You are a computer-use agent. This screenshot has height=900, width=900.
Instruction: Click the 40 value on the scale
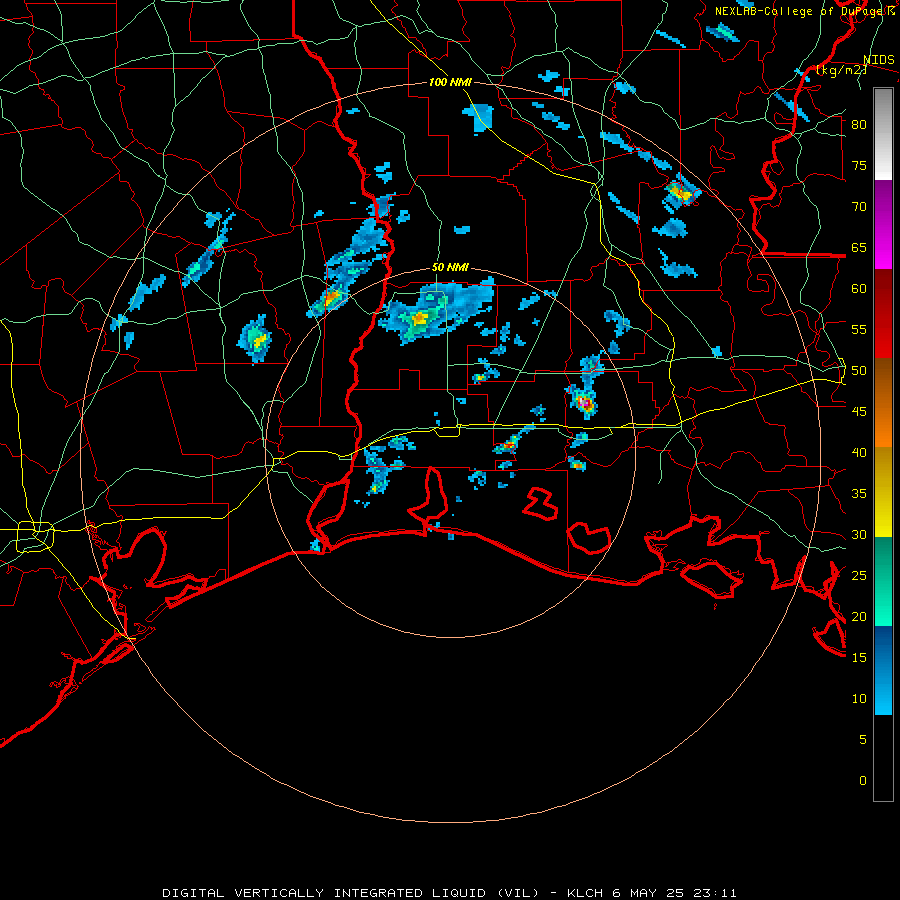point(859,453)
